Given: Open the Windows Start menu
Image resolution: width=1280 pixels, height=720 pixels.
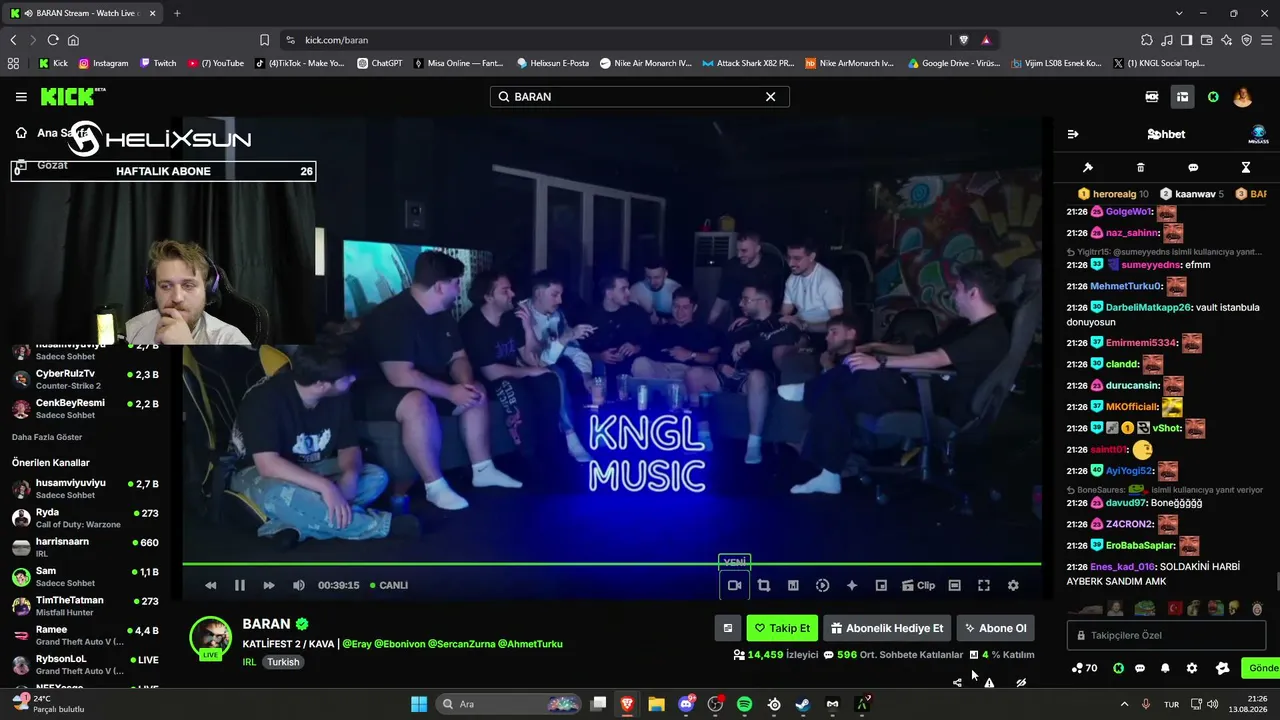Looking at the screenshot, I should pos(419,704).
